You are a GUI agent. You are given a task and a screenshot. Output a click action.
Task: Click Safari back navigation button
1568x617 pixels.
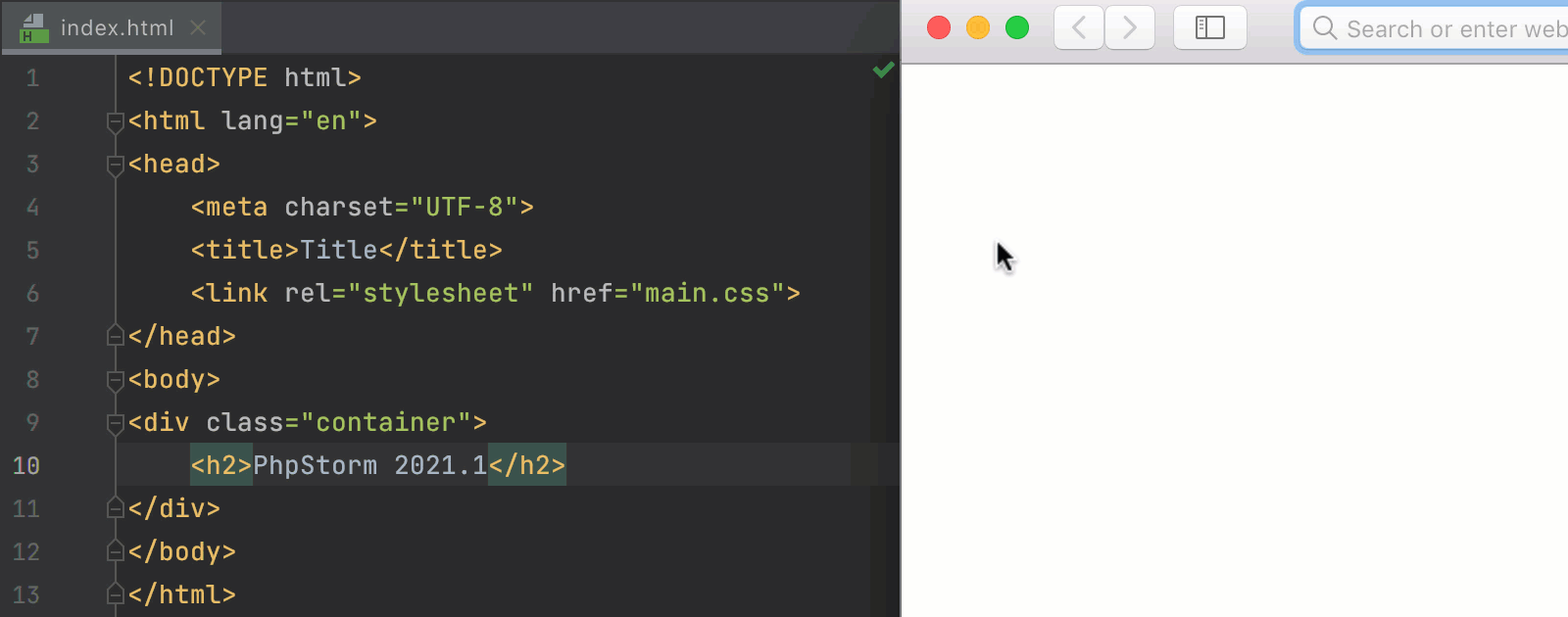tap(1079, 27)
